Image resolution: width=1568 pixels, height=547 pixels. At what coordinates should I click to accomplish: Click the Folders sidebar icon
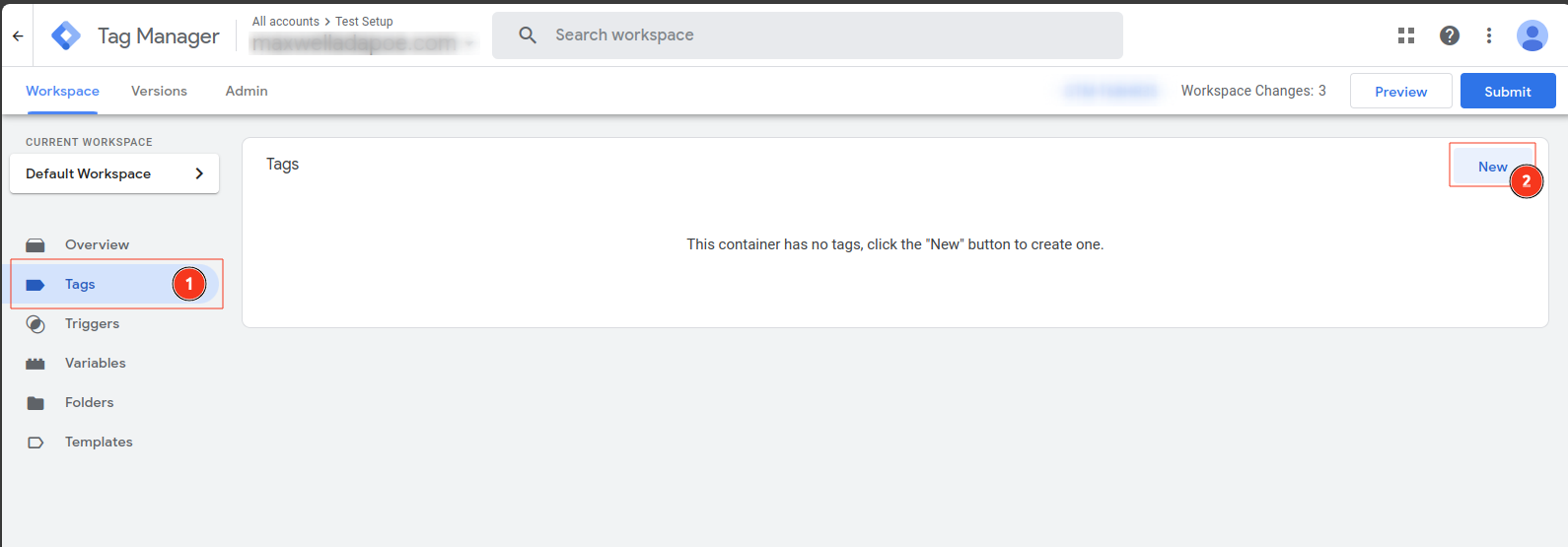36,403
